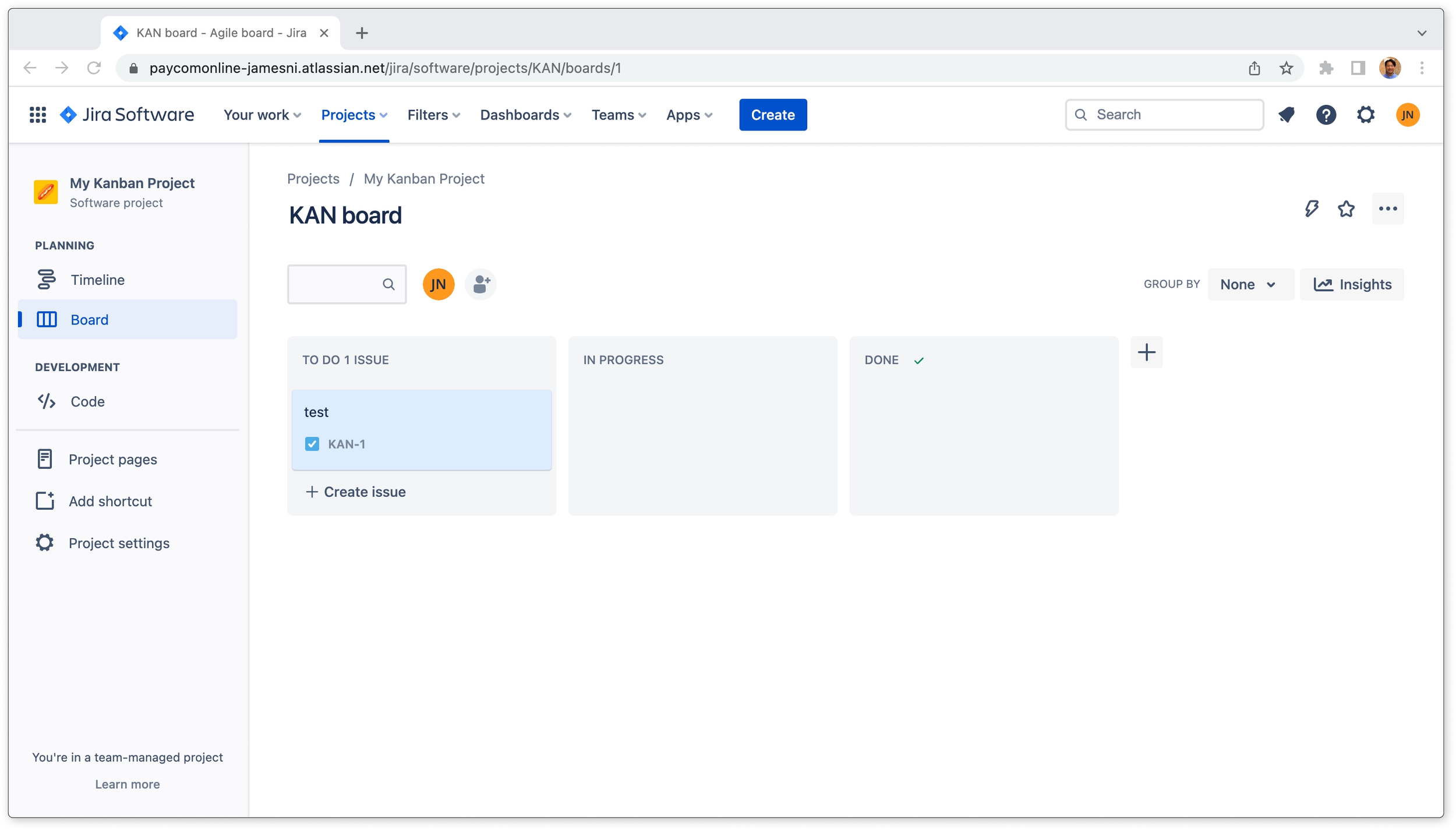The width and height of the screenshot is (1456, 830).
Task: Expand the Group By None dropdown
Action: click(x=1250, y=284)
